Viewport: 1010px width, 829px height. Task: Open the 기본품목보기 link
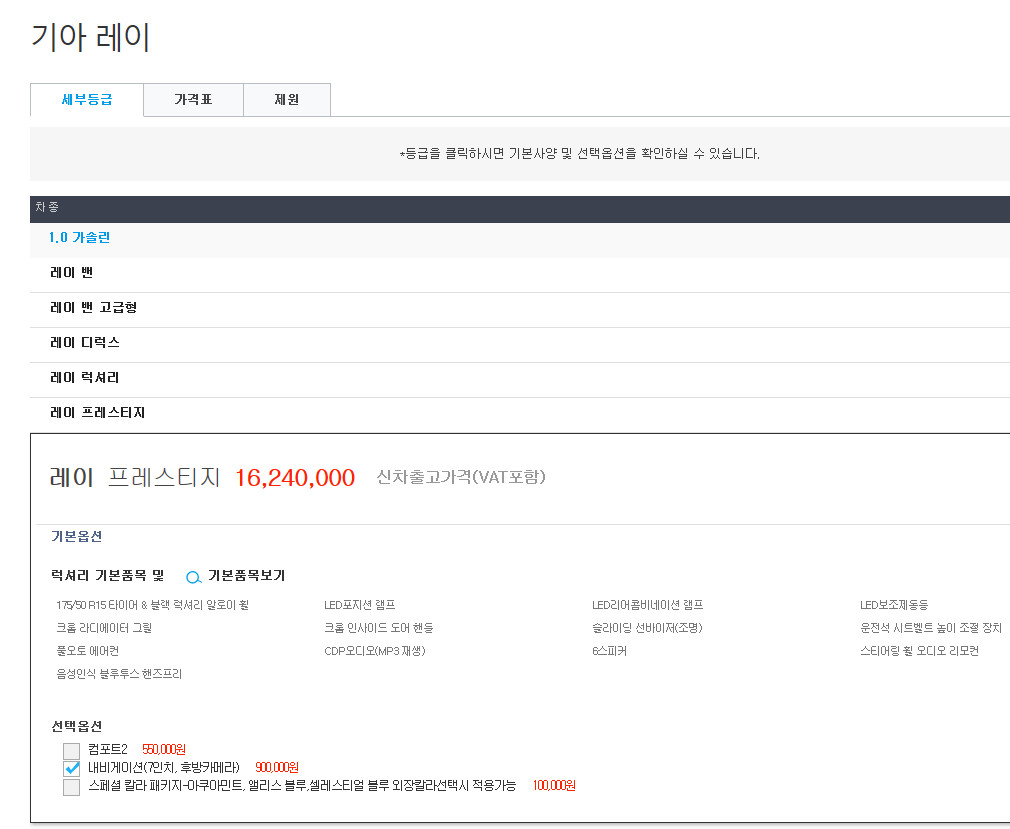(x=246, y=576)
